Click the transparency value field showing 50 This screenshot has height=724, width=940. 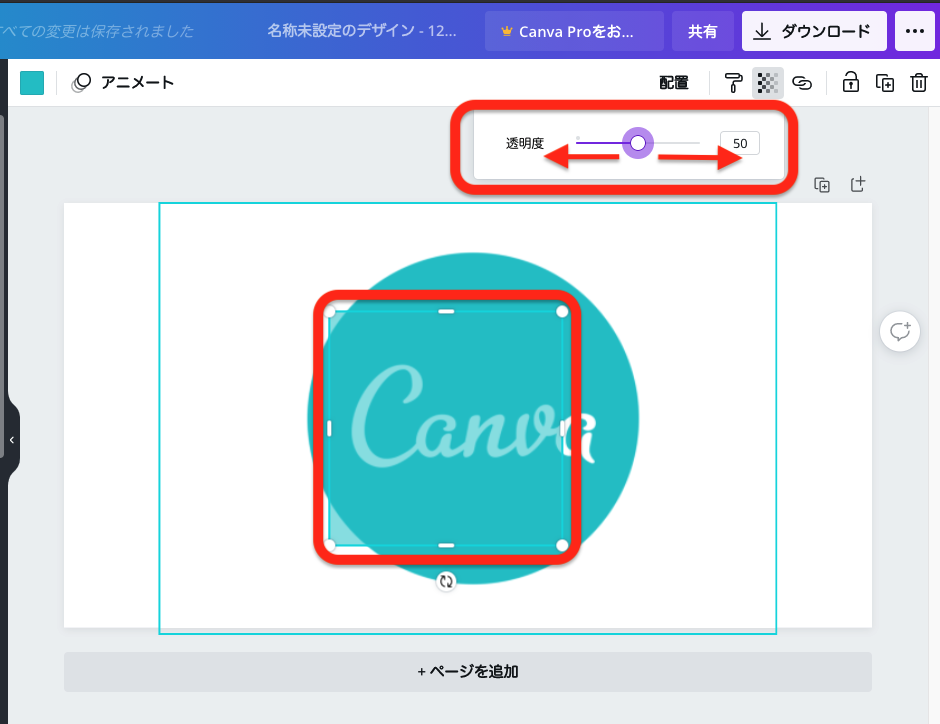point(740,143)
